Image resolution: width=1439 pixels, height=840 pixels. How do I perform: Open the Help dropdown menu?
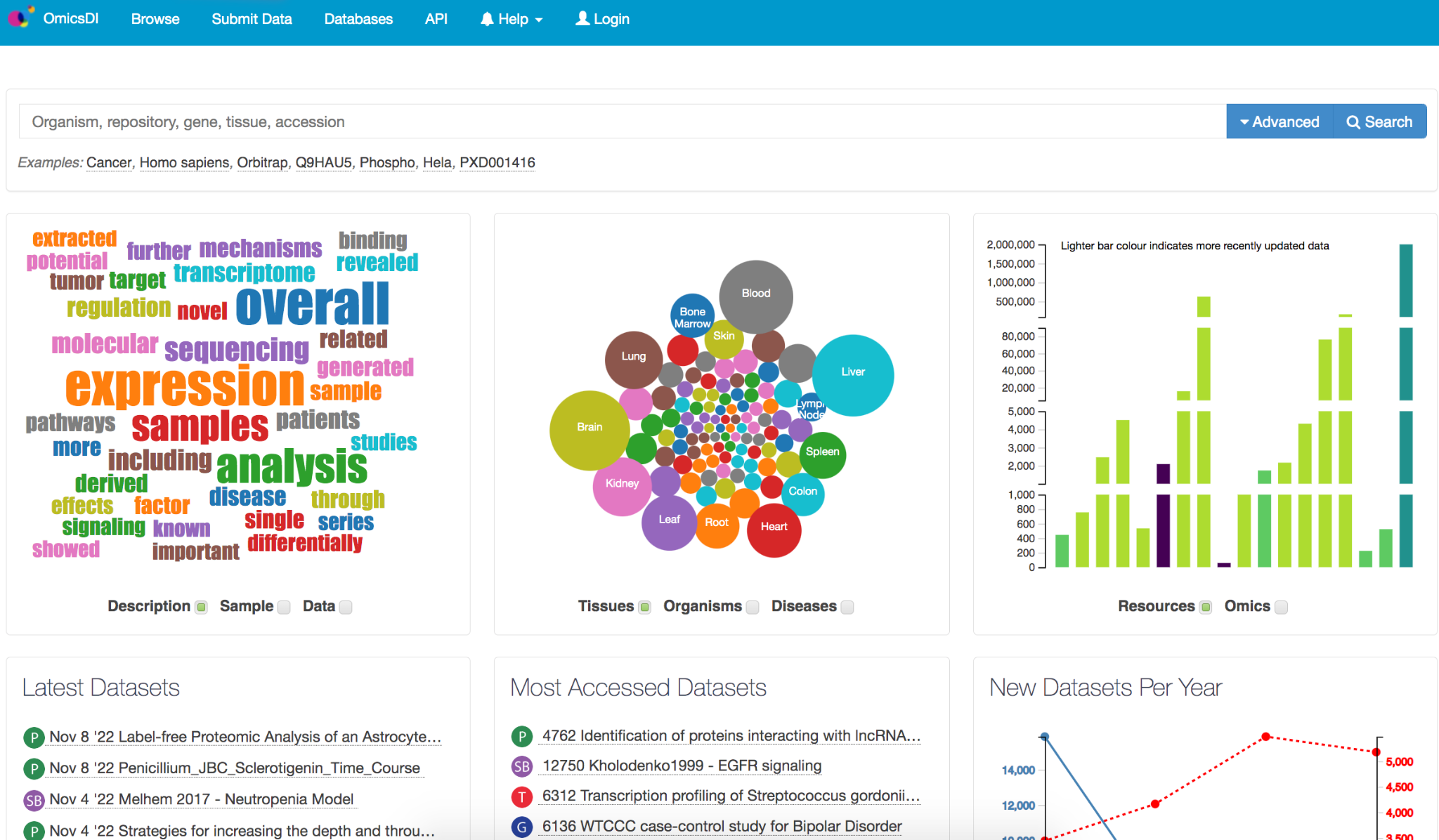click(x=512, y=19)
